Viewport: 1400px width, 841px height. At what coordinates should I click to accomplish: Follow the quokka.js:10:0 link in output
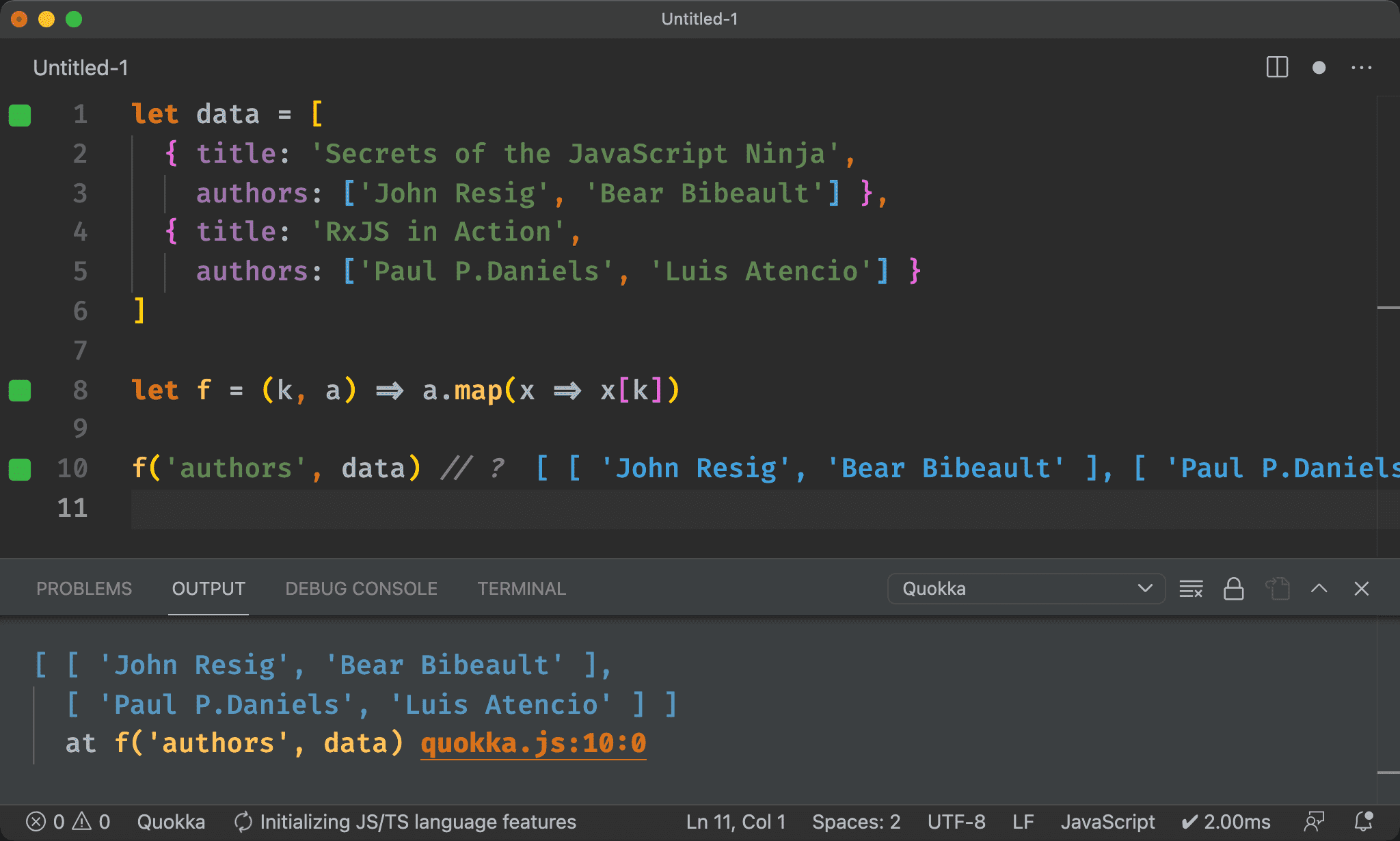click(533, 743)
